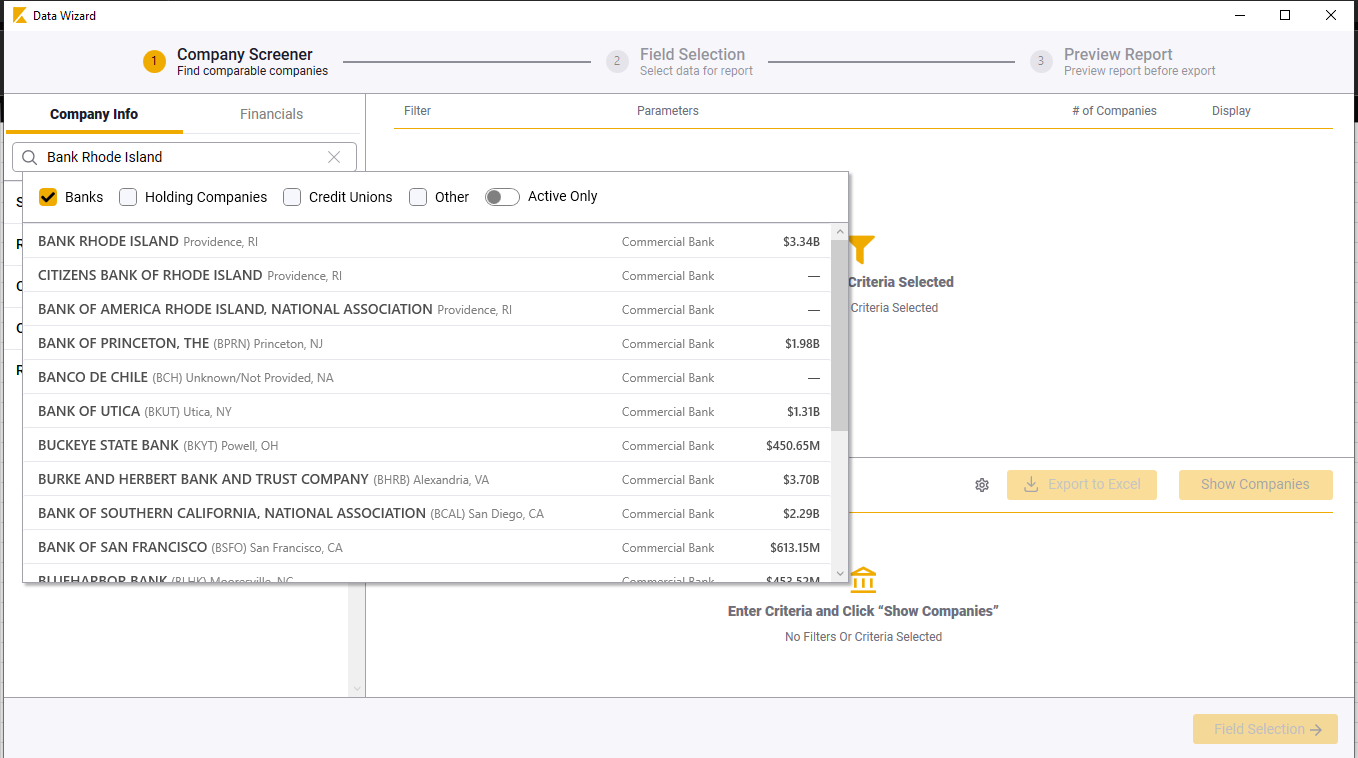Click the up chevron on results scrollbar
The width and height of the screenshot is (1358, 758).
(x=839, y=229)
